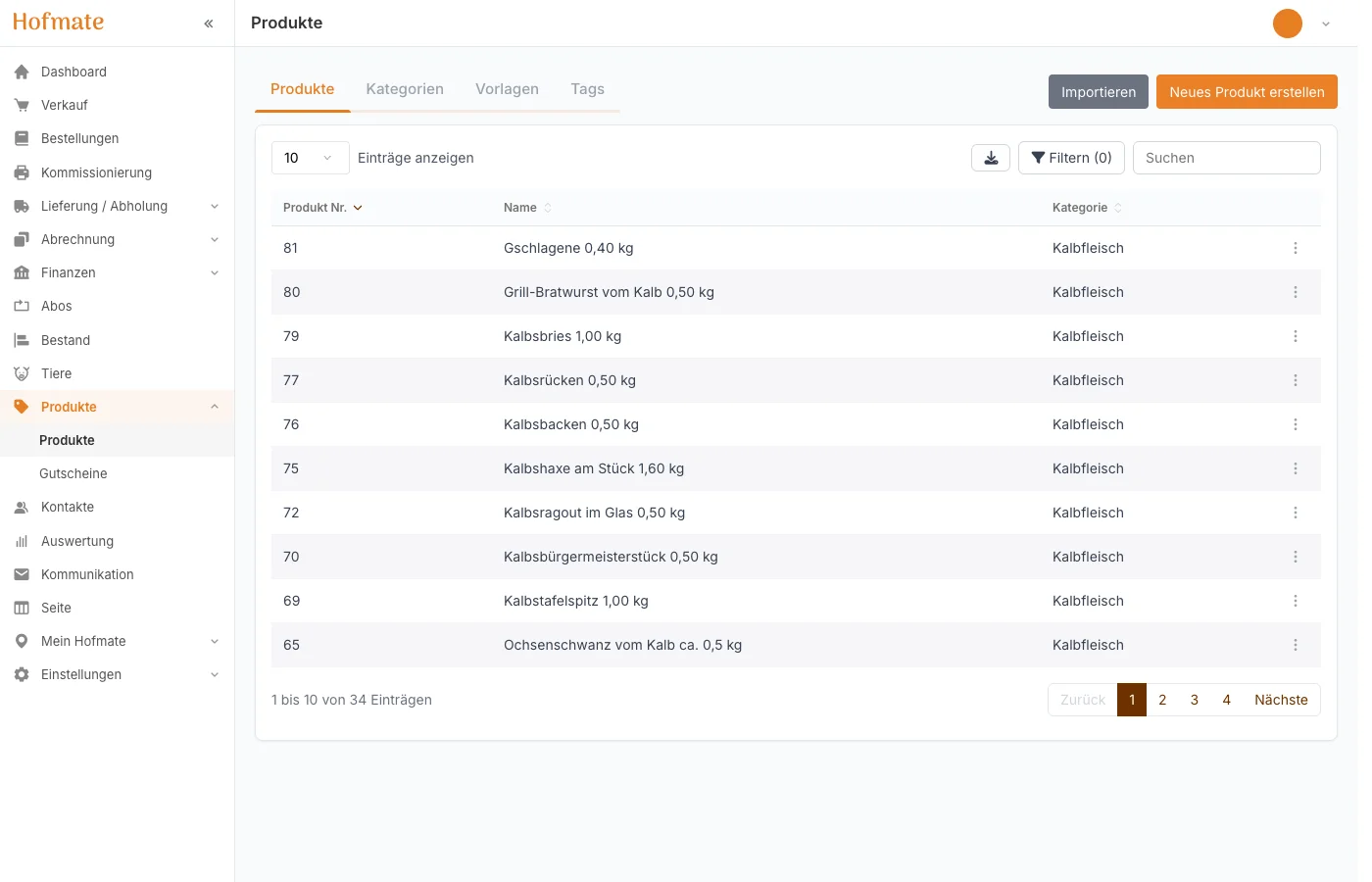
Task: Open the entries-per-page dropdown showing 10
Action: [310, 157]
